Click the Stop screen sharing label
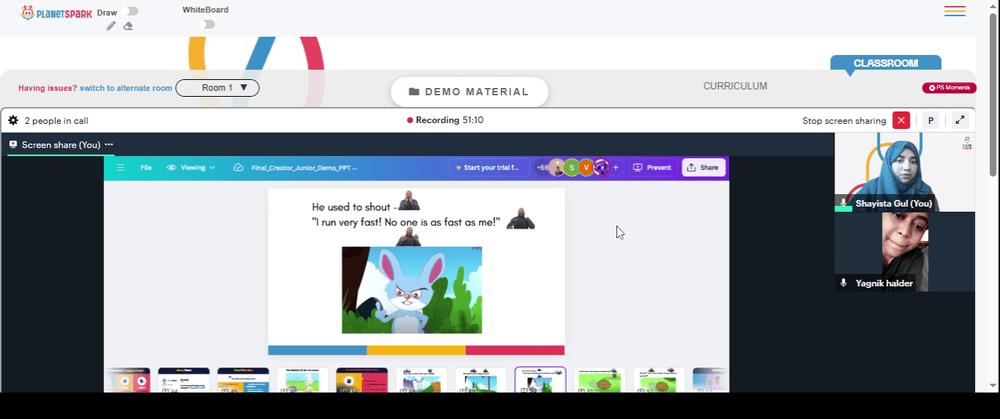This screenshot has height=419, width=1000. (x=844, y=121)
